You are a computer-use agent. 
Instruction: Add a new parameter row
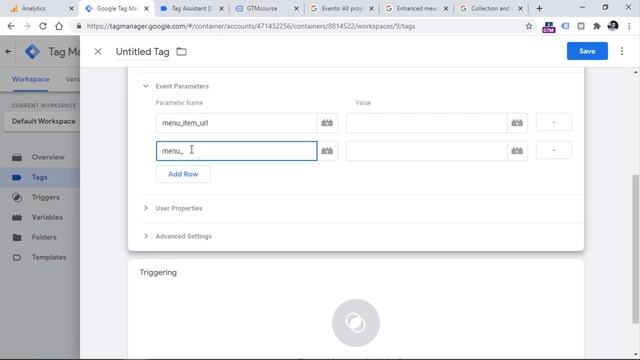[x=183, y=174]
